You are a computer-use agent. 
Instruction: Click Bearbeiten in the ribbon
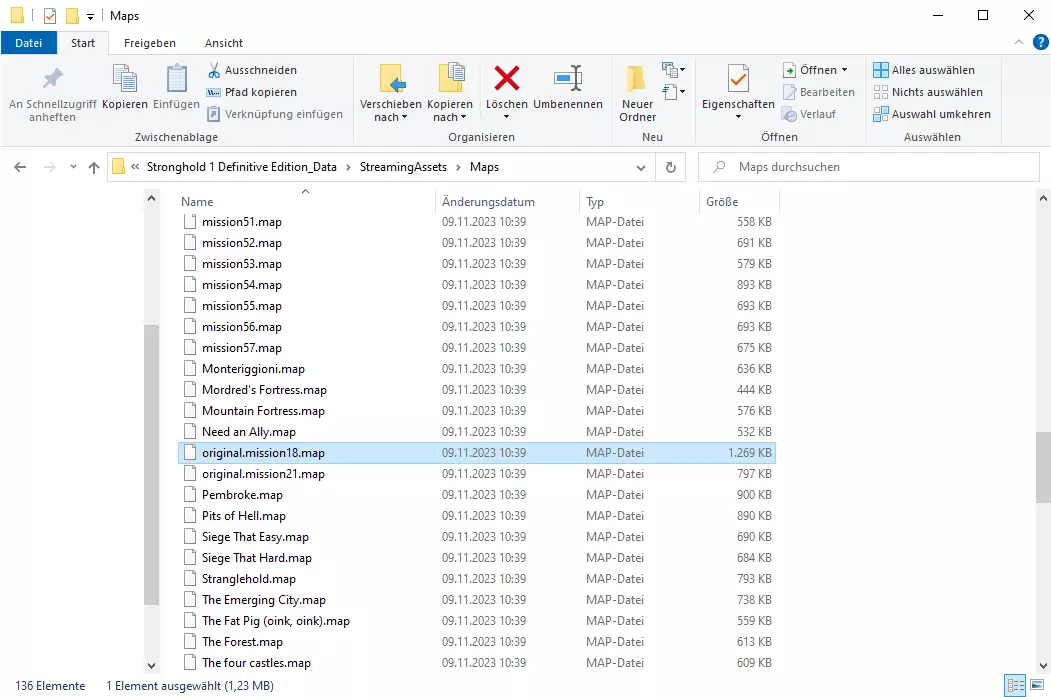[818, 92]
